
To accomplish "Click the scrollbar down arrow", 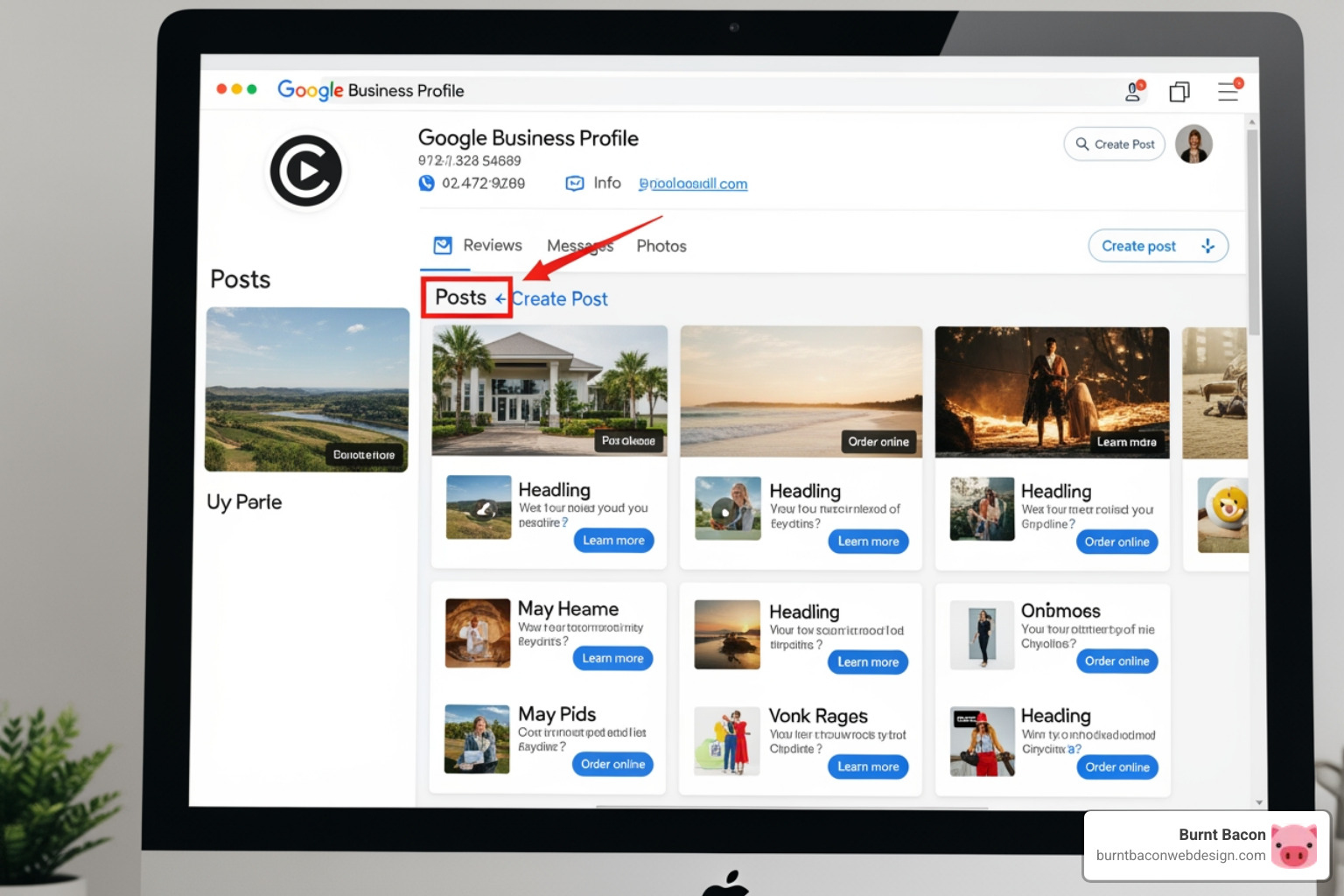I will point(1258,801).
